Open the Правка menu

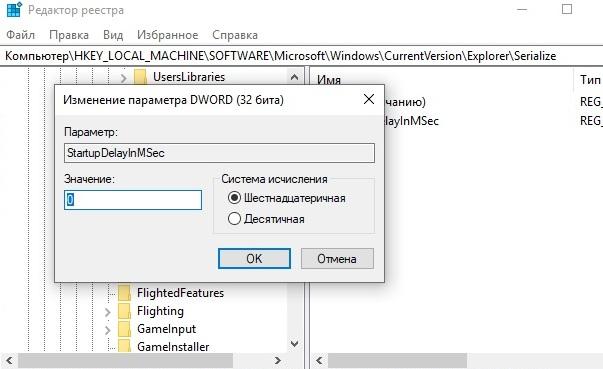coord(69,35)
